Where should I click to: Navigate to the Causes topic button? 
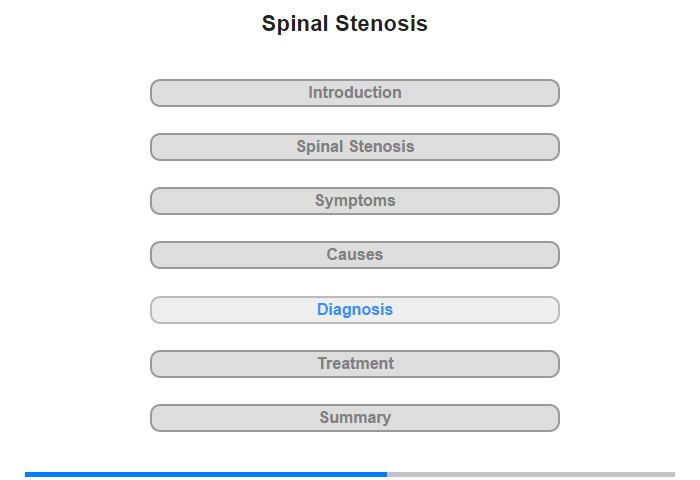(355, 255)
